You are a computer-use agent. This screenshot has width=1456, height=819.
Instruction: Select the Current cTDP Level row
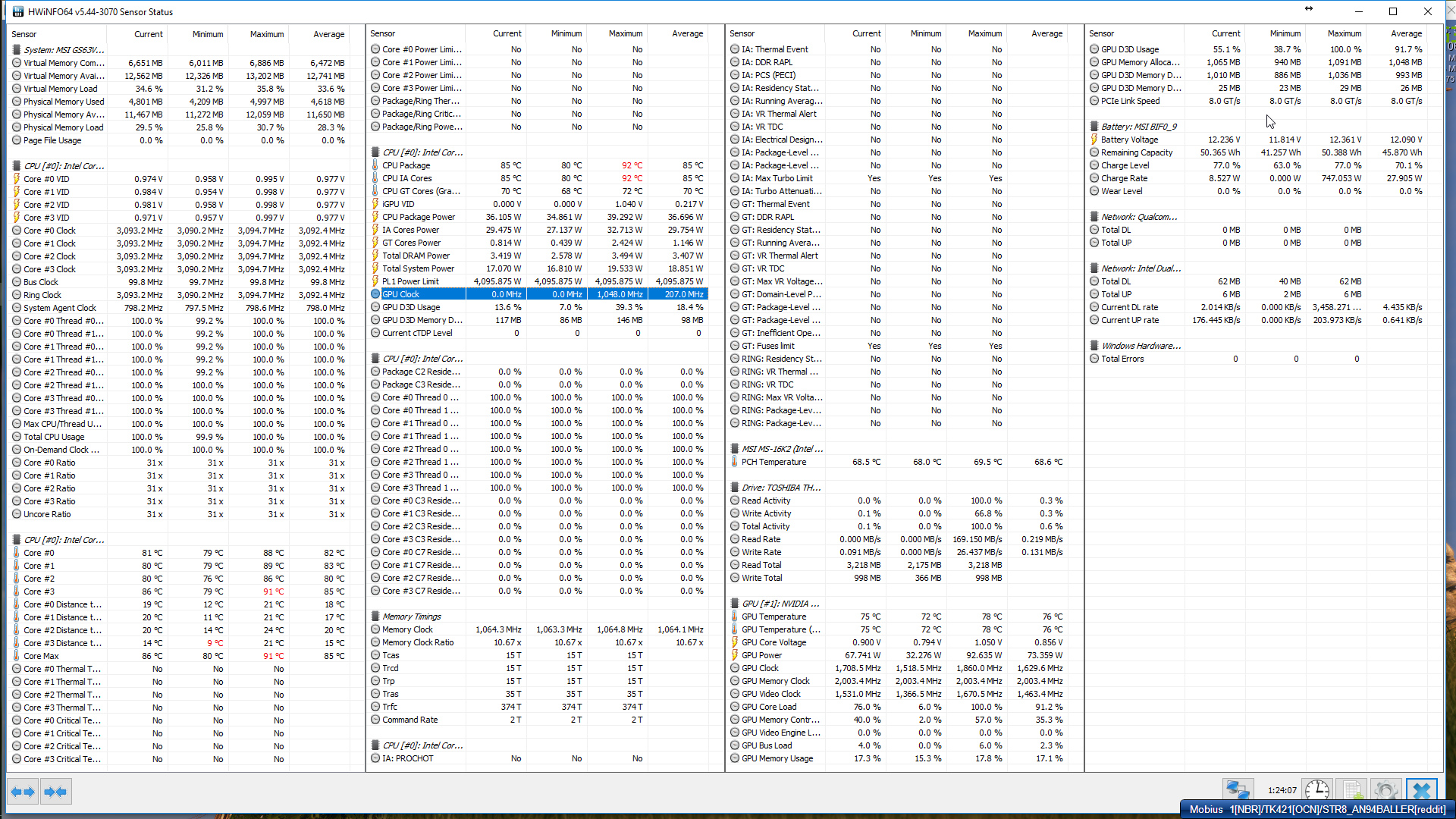(538, 333)
